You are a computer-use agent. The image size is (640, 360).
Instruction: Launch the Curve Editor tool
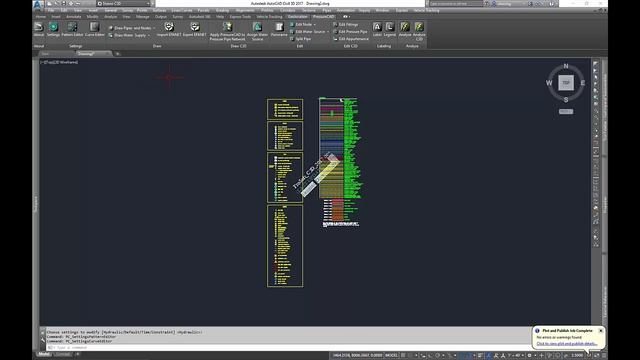pos(94,29)
